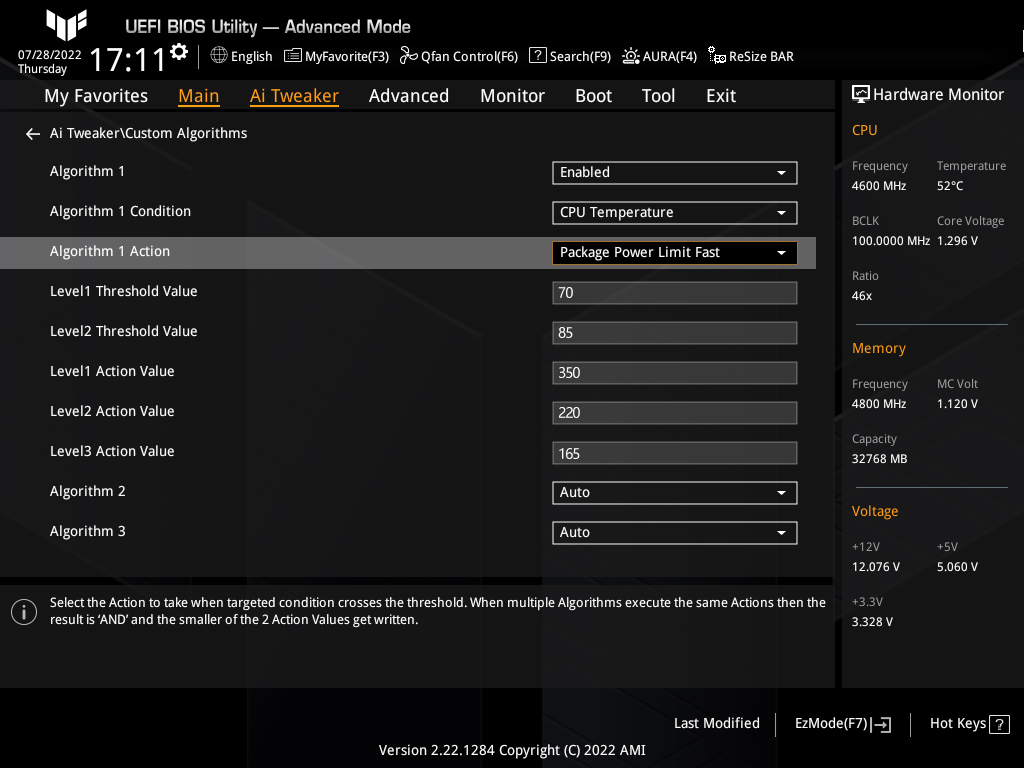Open the Algorithm 3 dropdown
This screenshot has height=768, width=1024.
click(x=675, y=532)
